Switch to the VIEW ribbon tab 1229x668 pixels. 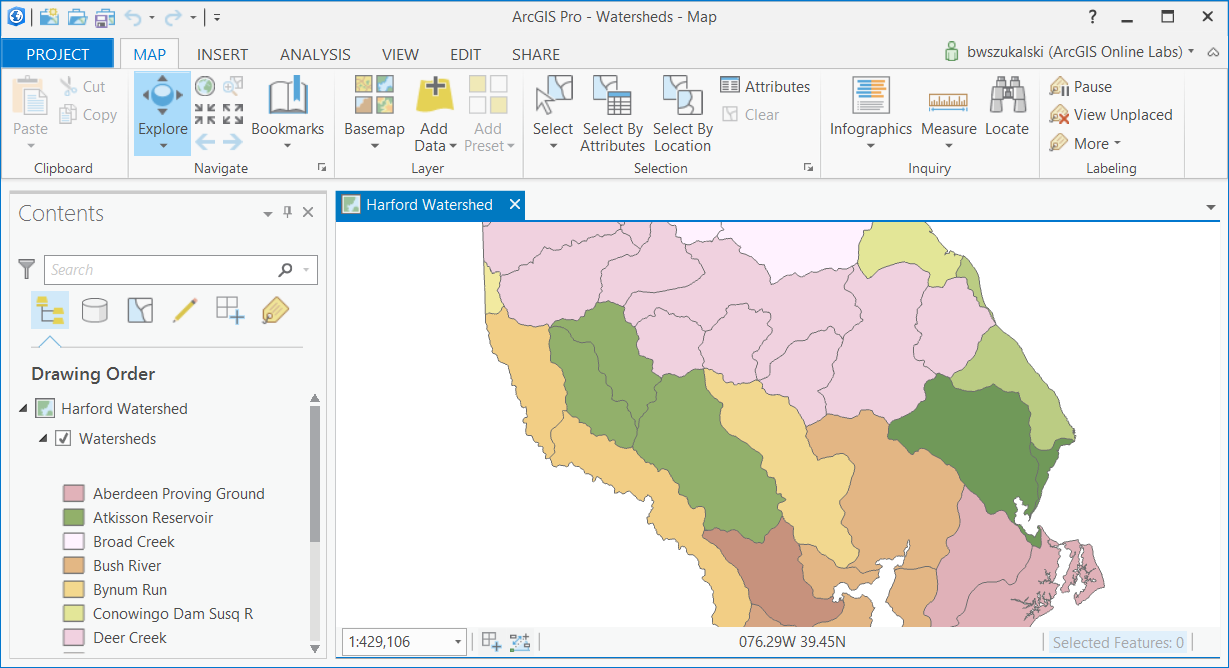coord(400,54)
